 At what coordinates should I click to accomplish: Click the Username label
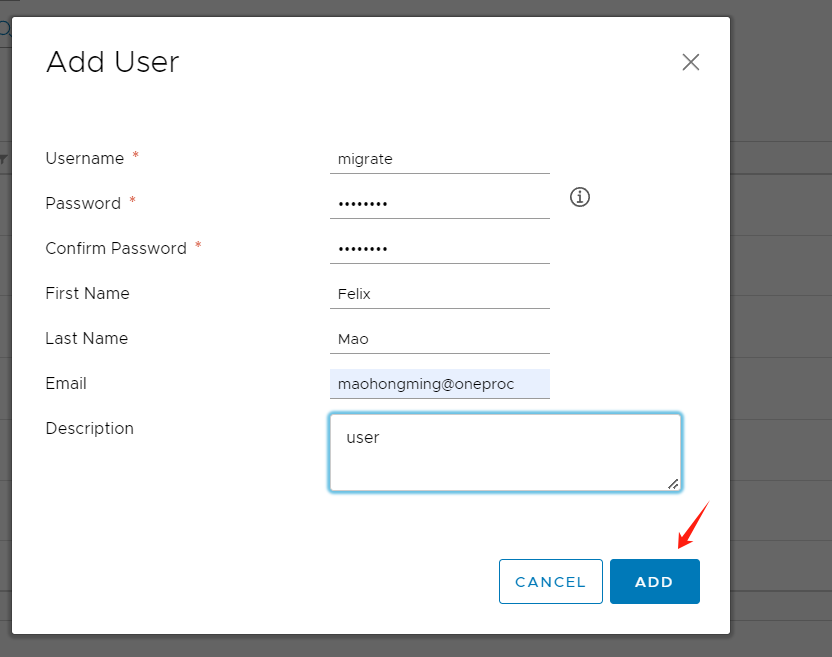tap(85, 159)
